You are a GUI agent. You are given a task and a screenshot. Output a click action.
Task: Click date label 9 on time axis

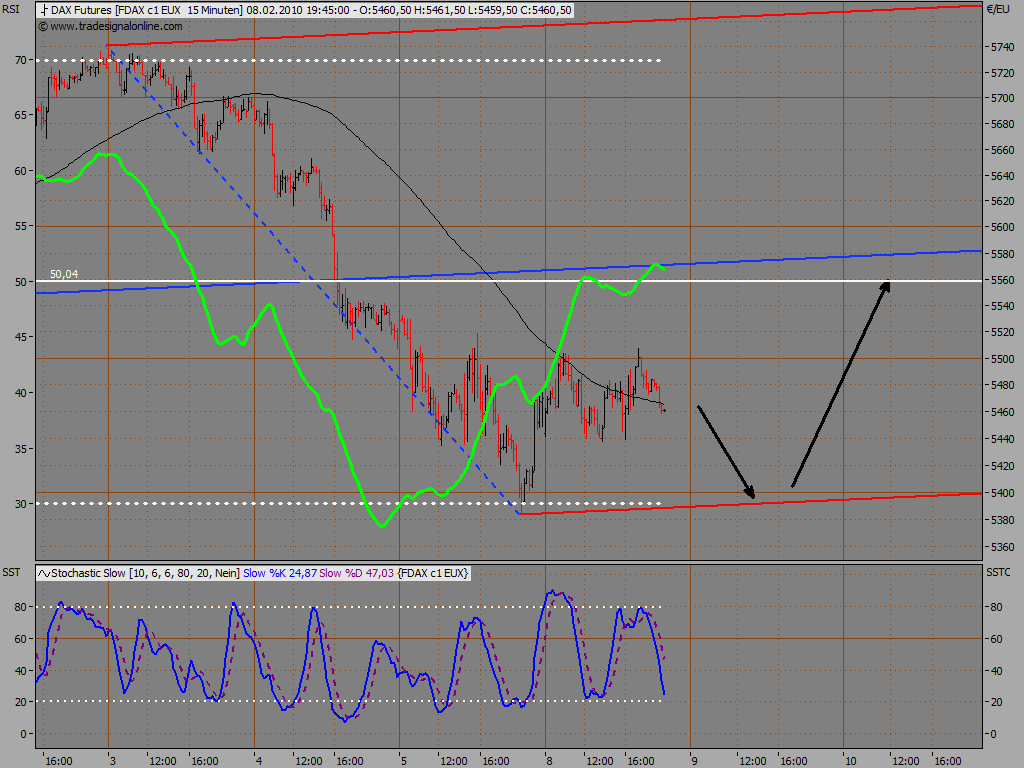[694, 761]
